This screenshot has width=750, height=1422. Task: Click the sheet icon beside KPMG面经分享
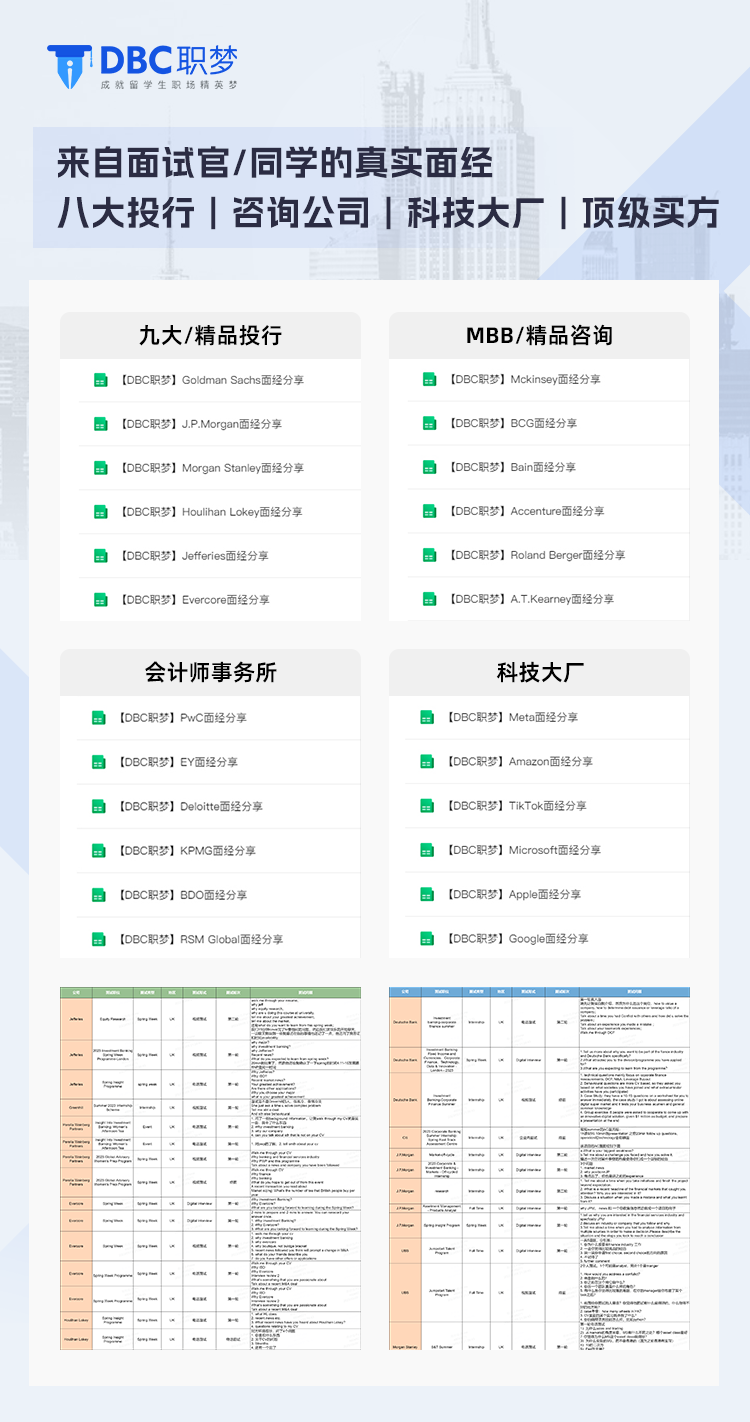100,851
